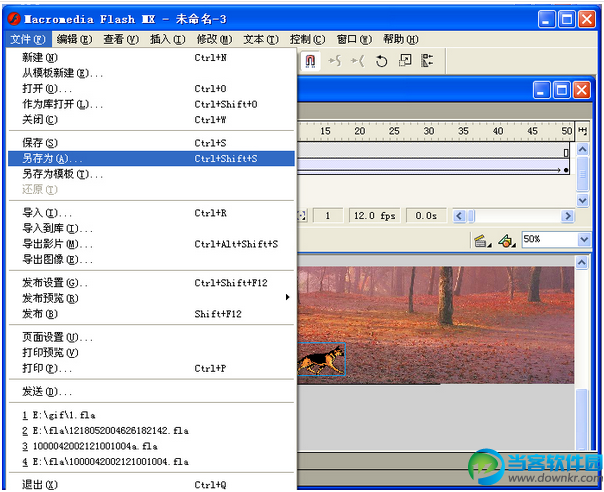Click the timeline horizontal scrollbar thumb
This screenshot has height=492, width=604.
(471, 216)
